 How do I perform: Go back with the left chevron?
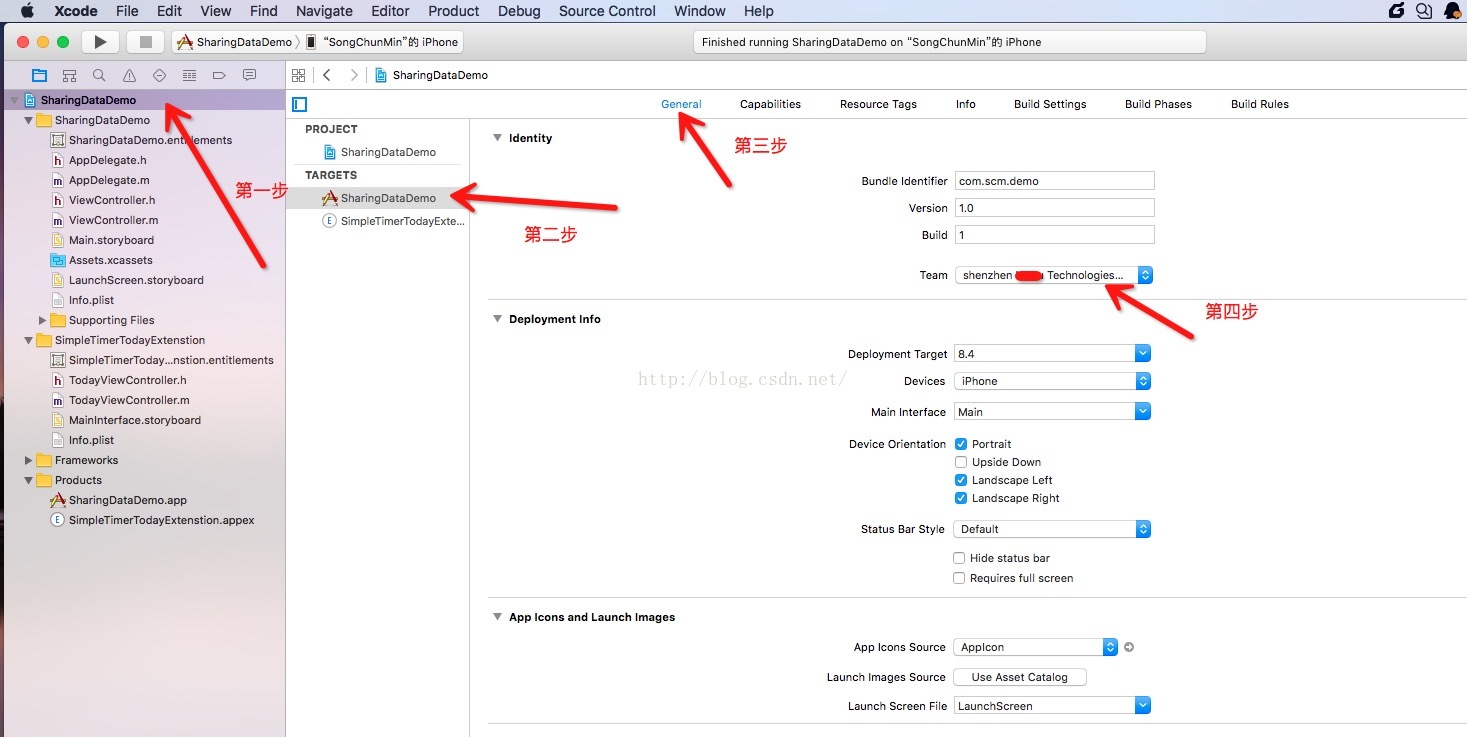tap(327, 75)
